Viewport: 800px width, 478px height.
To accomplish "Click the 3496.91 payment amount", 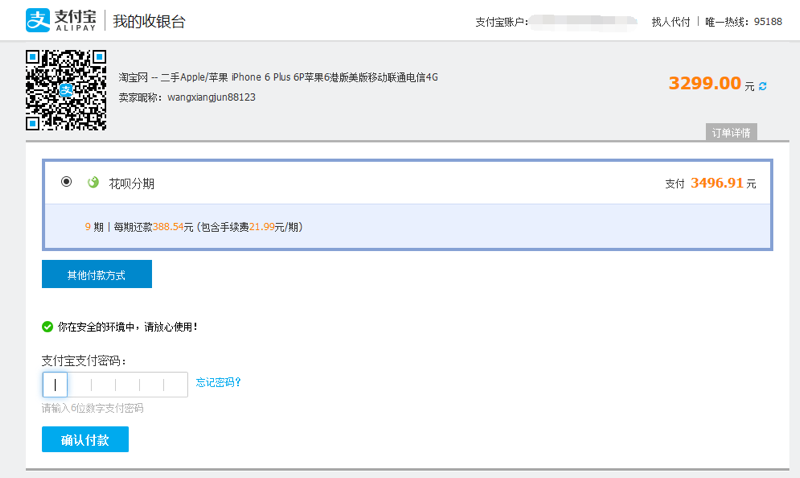I will 717,183.
